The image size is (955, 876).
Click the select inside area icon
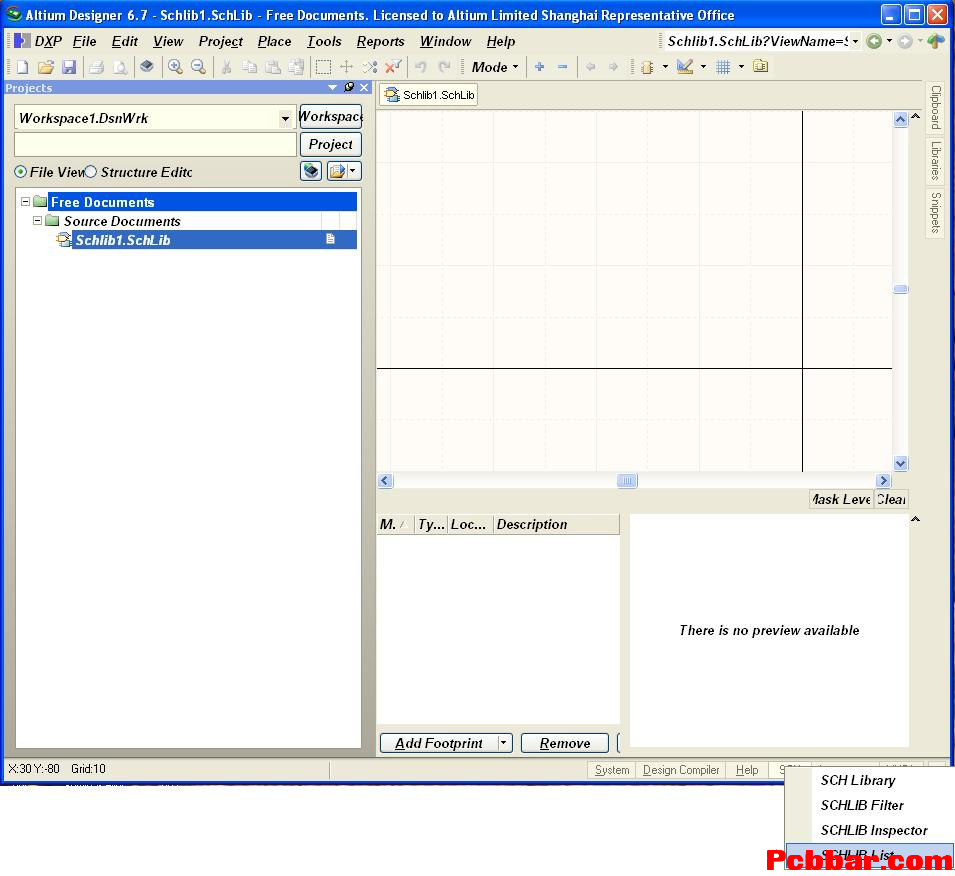pyautogui.click(x=323, y=67)
